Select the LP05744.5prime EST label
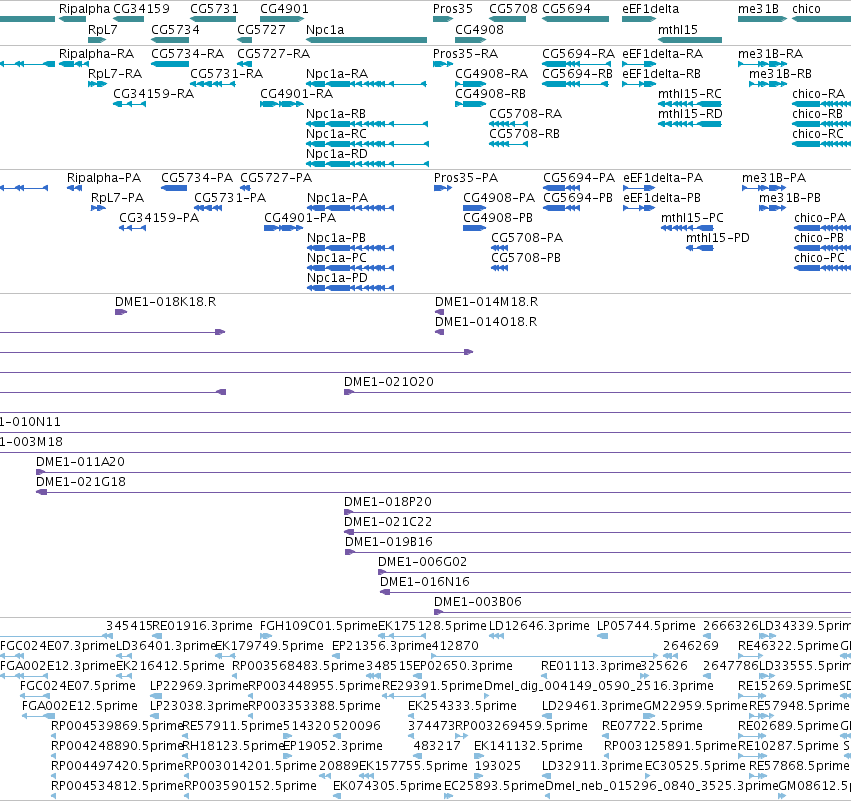Image resolution: width=851 pixels, height=801 pixels. tap(646, 626)
